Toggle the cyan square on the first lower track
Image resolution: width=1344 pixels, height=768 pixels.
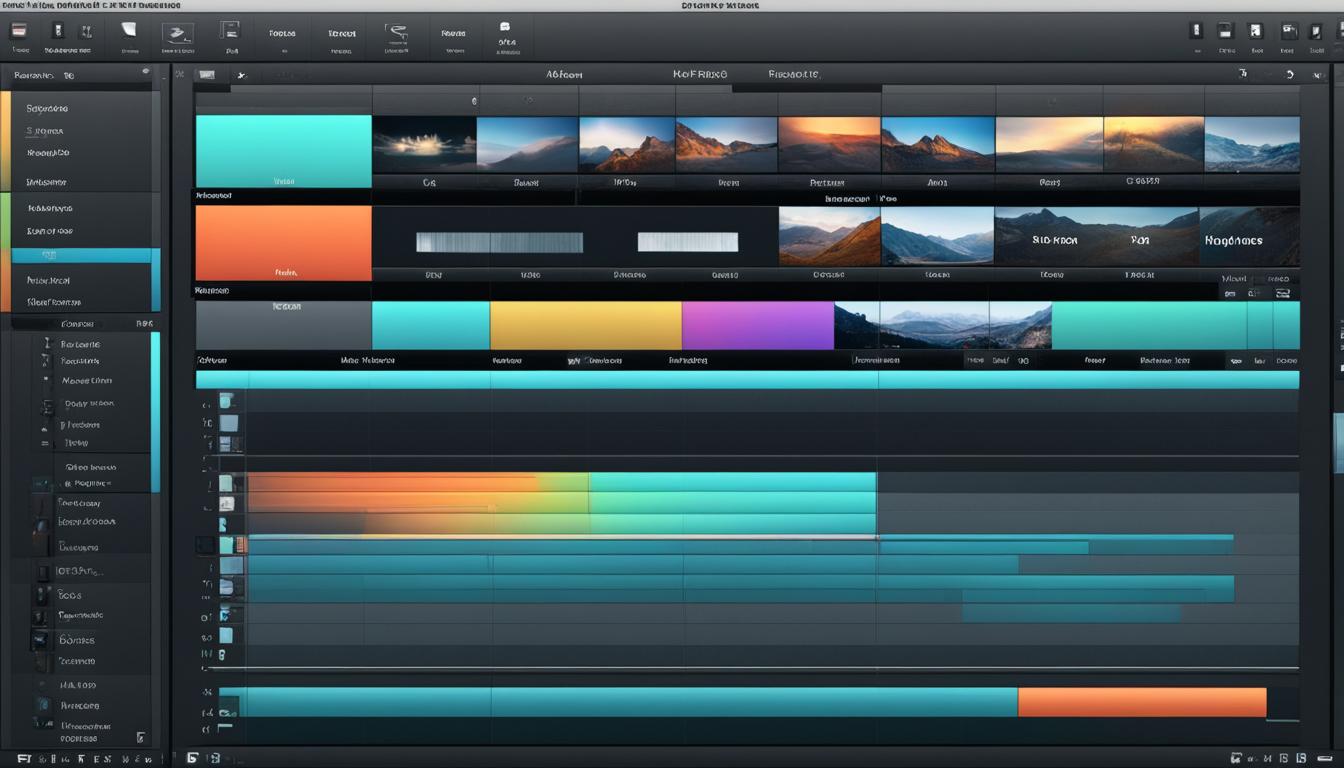tap(228, 401)
